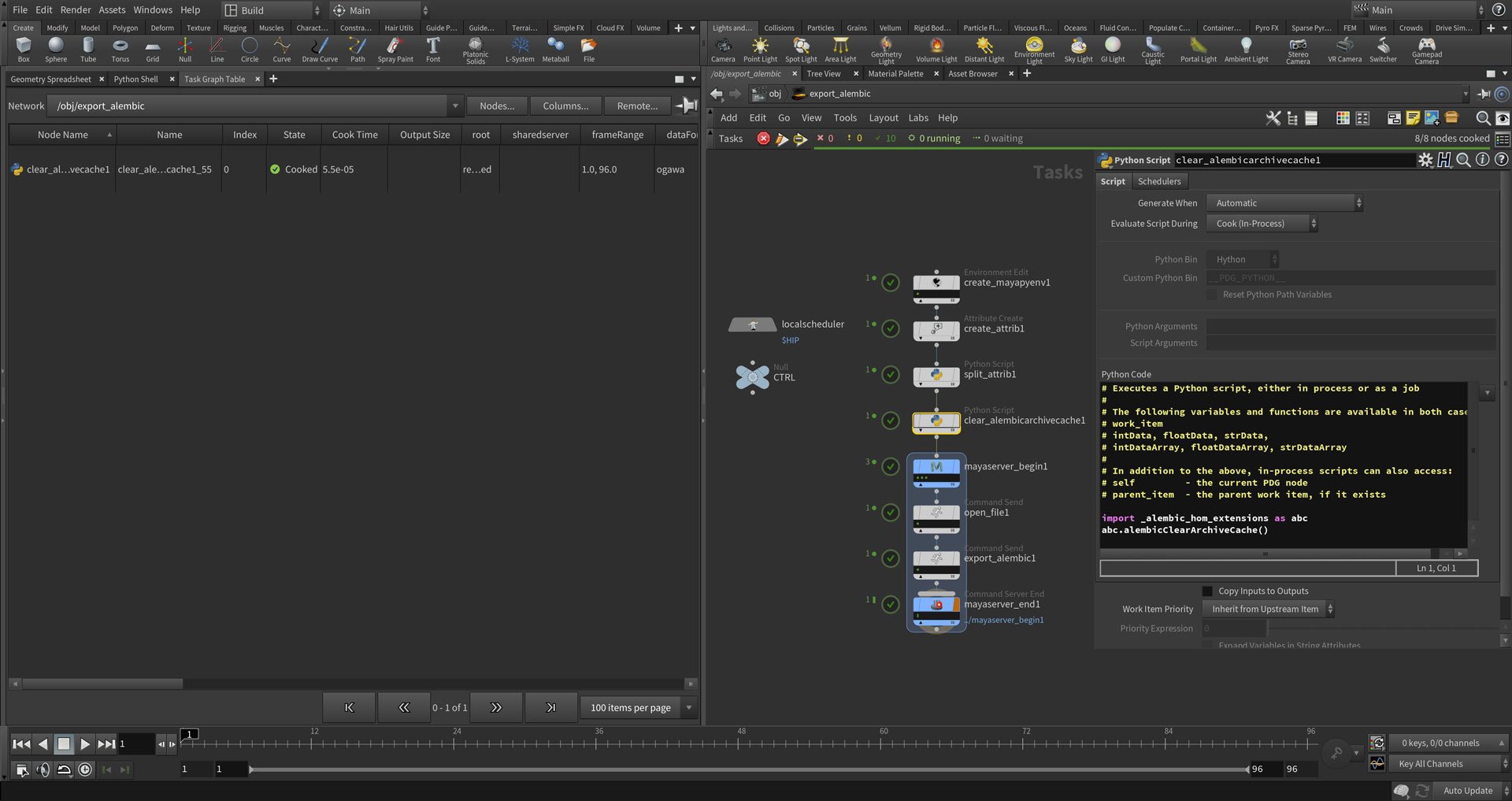This screenshot has width=1512, height=801.
Task: Add a Sky Light
Action: [x=1078, y=50]
